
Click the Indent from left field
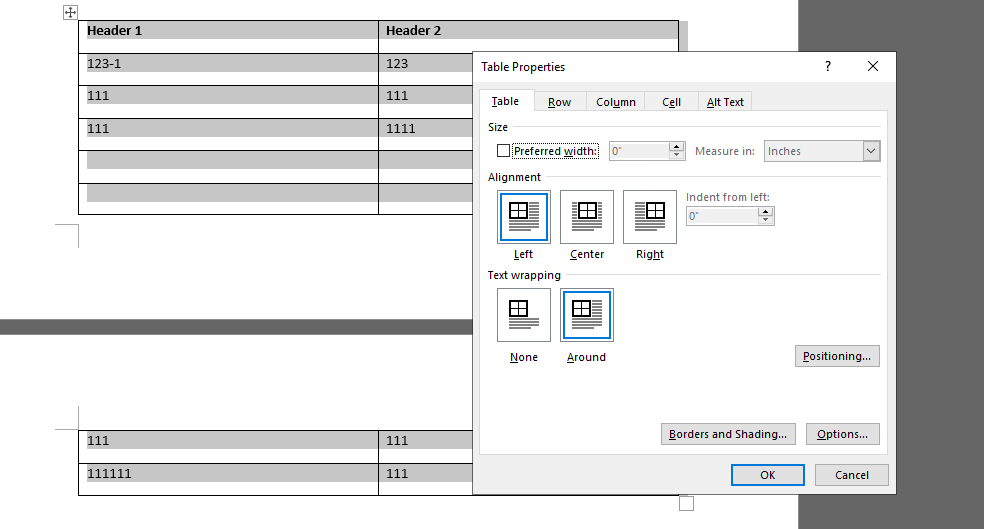(x=722, y=216)
